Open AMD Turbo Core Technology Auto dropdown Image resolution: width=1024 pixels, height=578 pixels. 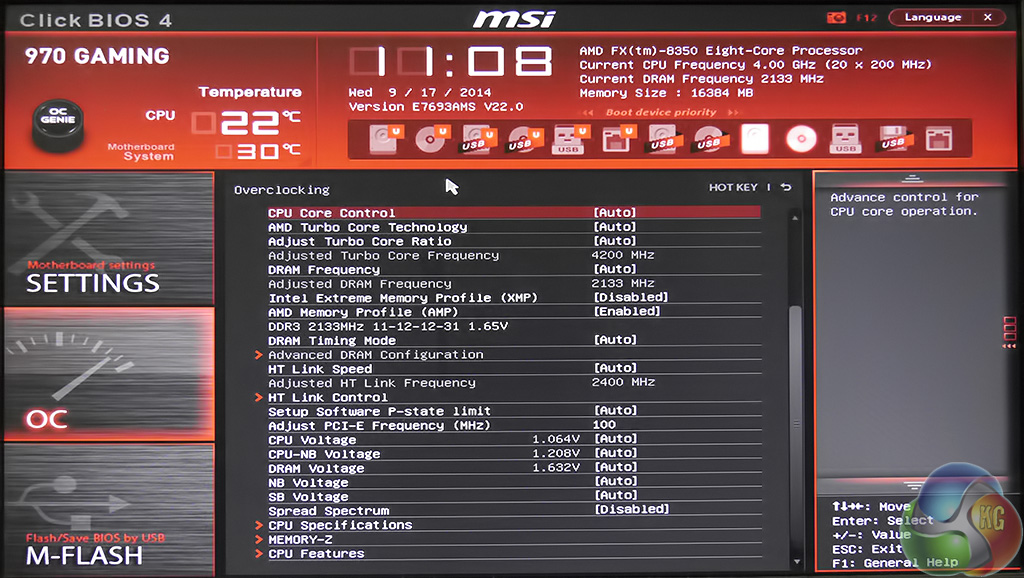(615, 227)
